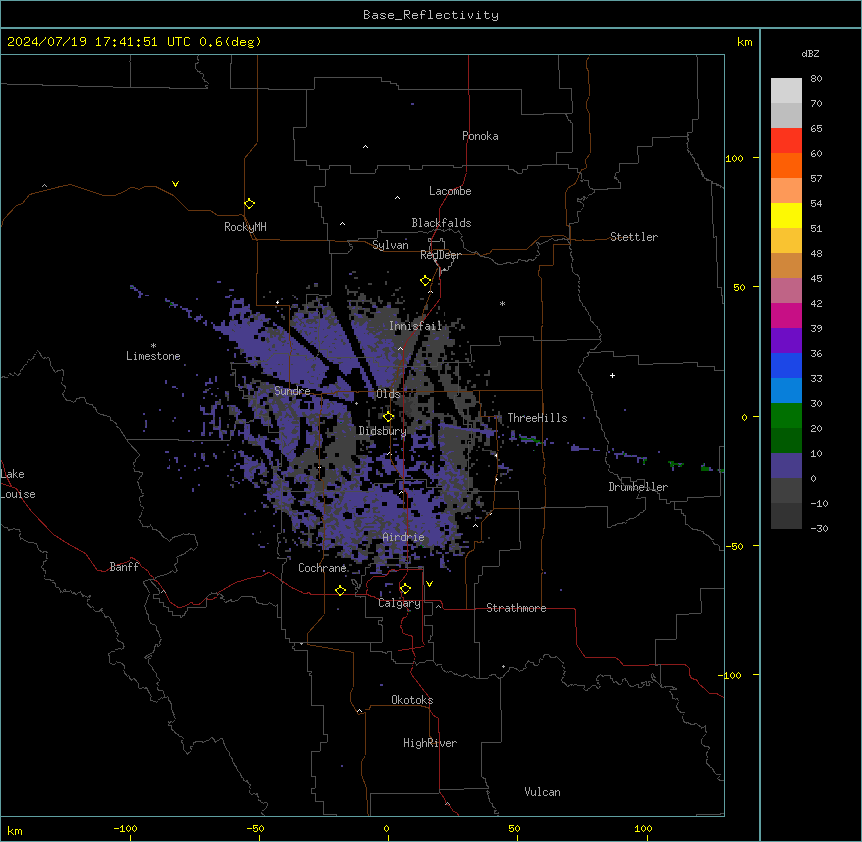This screenshot has width=862, height=842.
Task: Click the Lake Louise label
Action: (x=18, y=484)
